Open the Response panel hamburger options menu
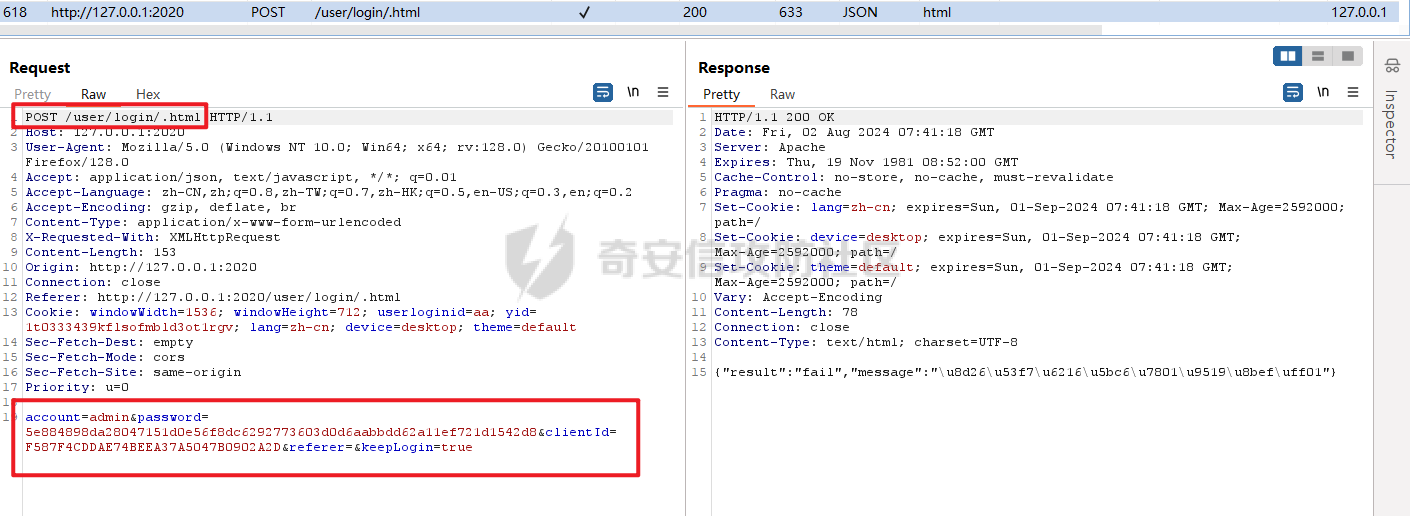The height and width of the screenshot is (516, 1410). (x=1353, y=92)
